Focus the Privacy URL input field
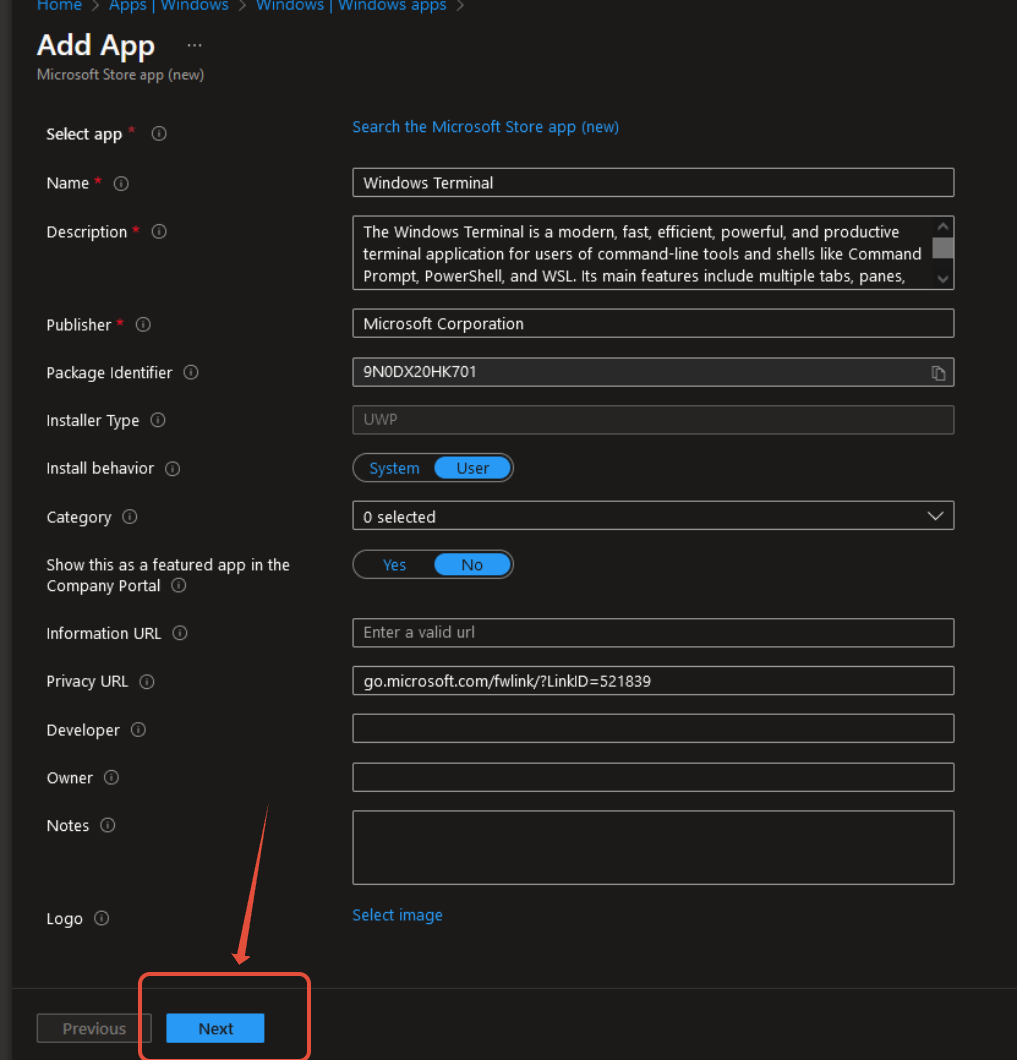 (653, 681)
